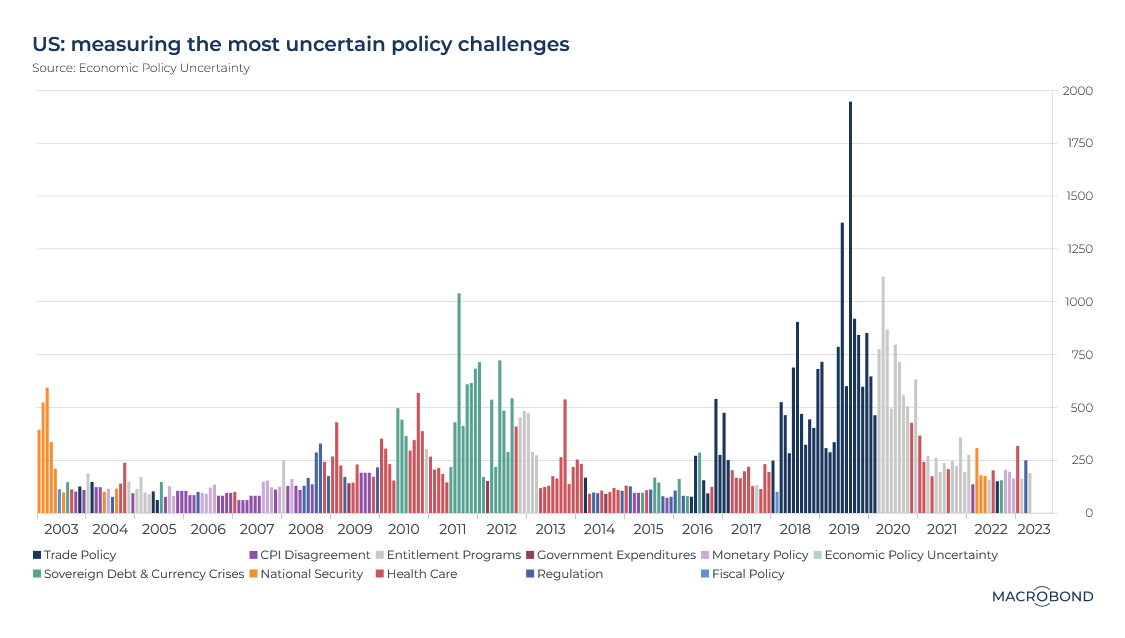Click the 2000 value on the y-axis
The width and height of the screenshot is (1125, 638).
[x=1078, y=92]
